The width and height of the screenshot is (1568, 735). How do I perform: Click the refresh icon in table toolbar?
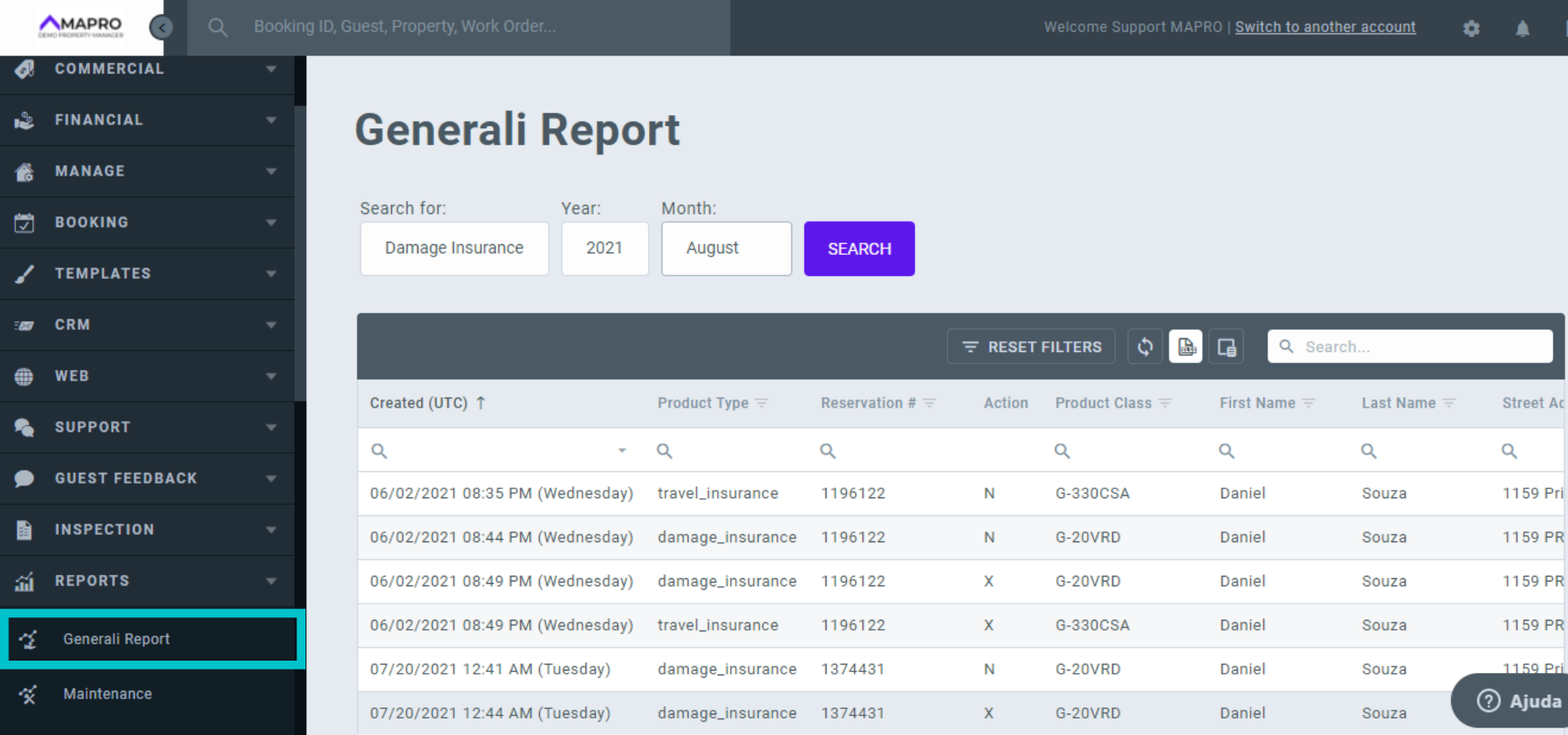(x=1145, y=347)
